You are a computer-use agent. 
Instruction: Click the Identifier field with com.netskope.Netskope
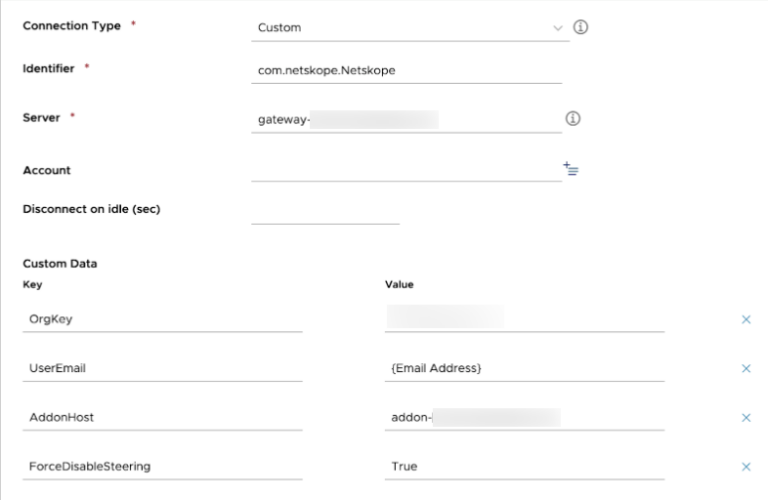[405, 70]
